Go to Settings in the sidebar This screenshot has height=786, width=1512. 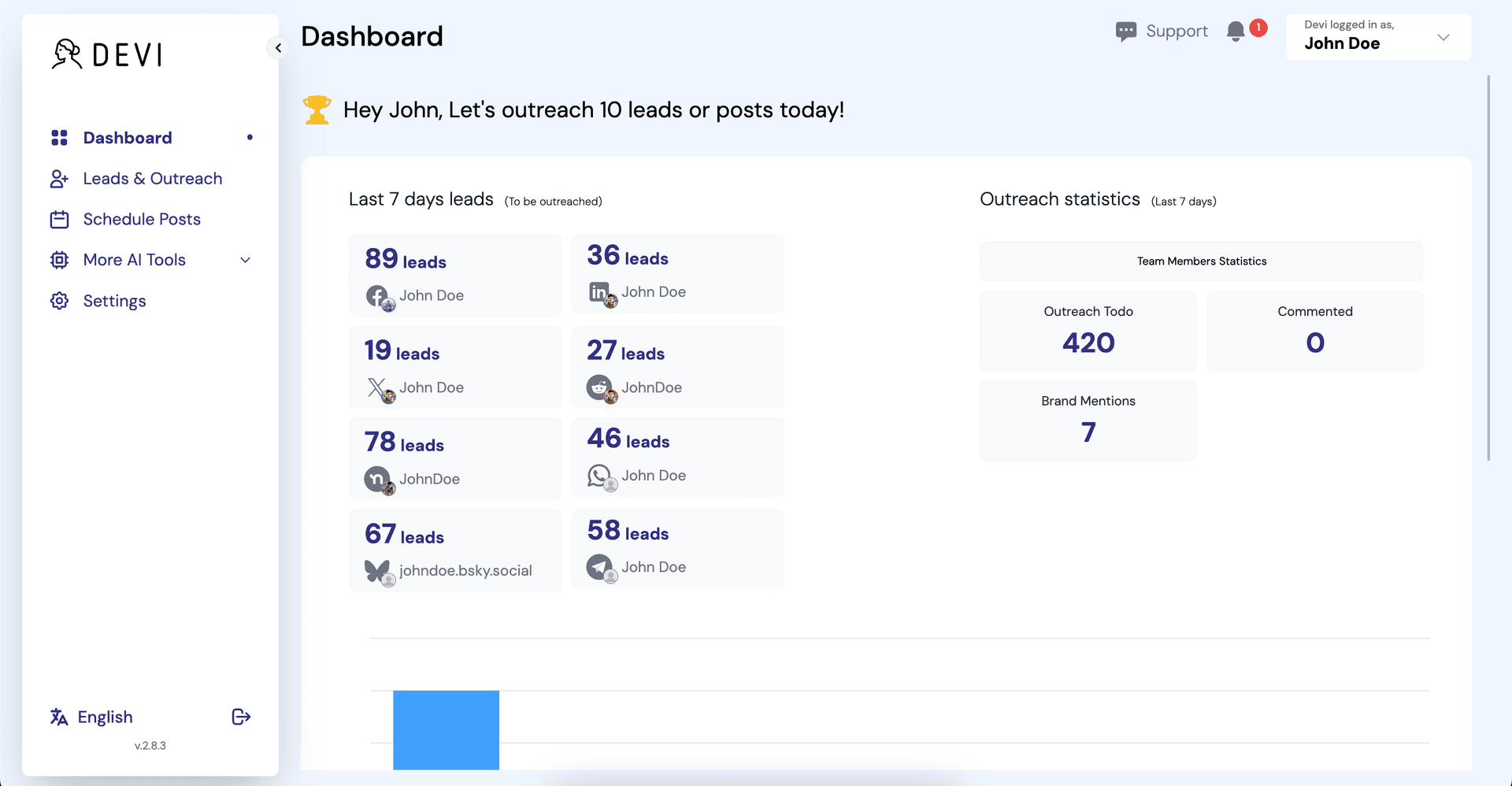114,301
